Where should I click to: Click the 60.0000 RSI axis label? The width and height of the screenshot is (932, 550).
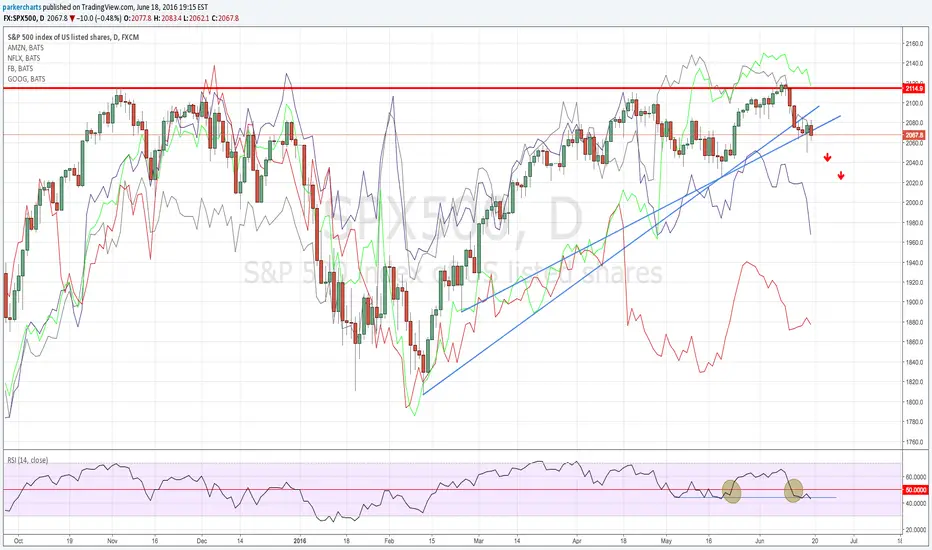click(916, 477)
